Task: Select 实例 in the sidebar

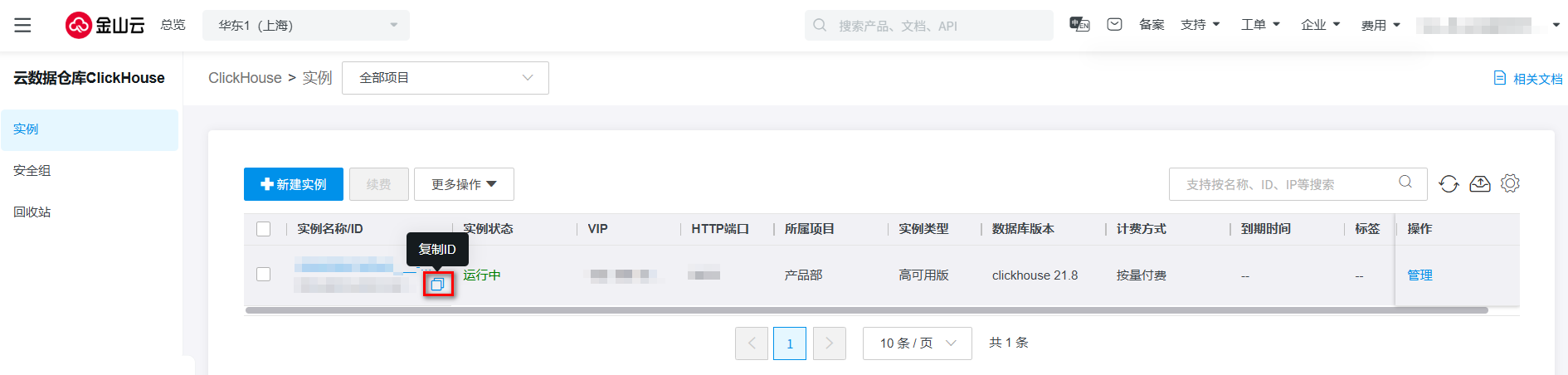Action: tap(90, 129)
